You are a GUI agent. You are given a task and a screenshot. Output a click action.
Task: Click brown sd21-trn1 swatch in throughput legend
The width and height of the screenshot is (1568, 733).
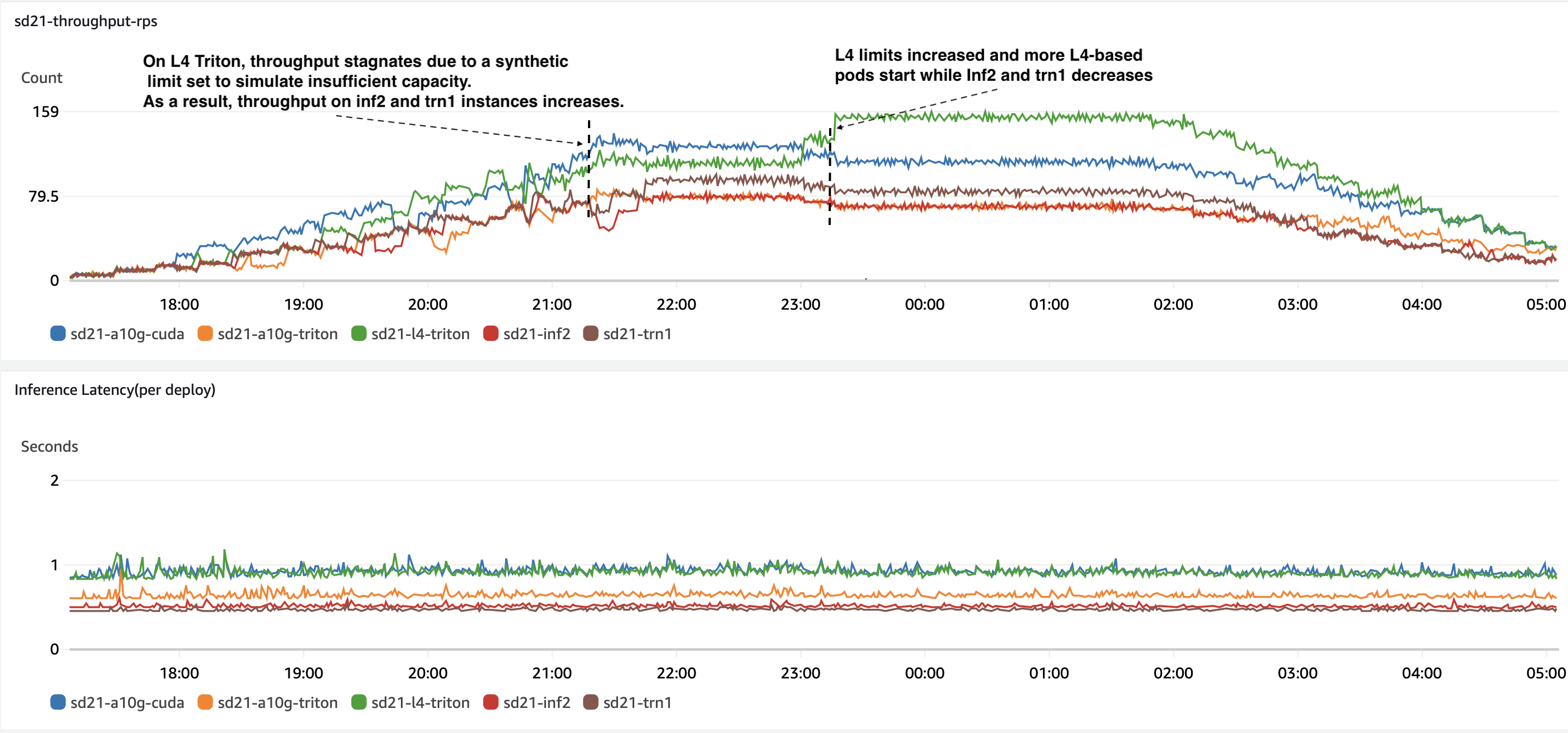pyautogui.click(x=590, y=334)
